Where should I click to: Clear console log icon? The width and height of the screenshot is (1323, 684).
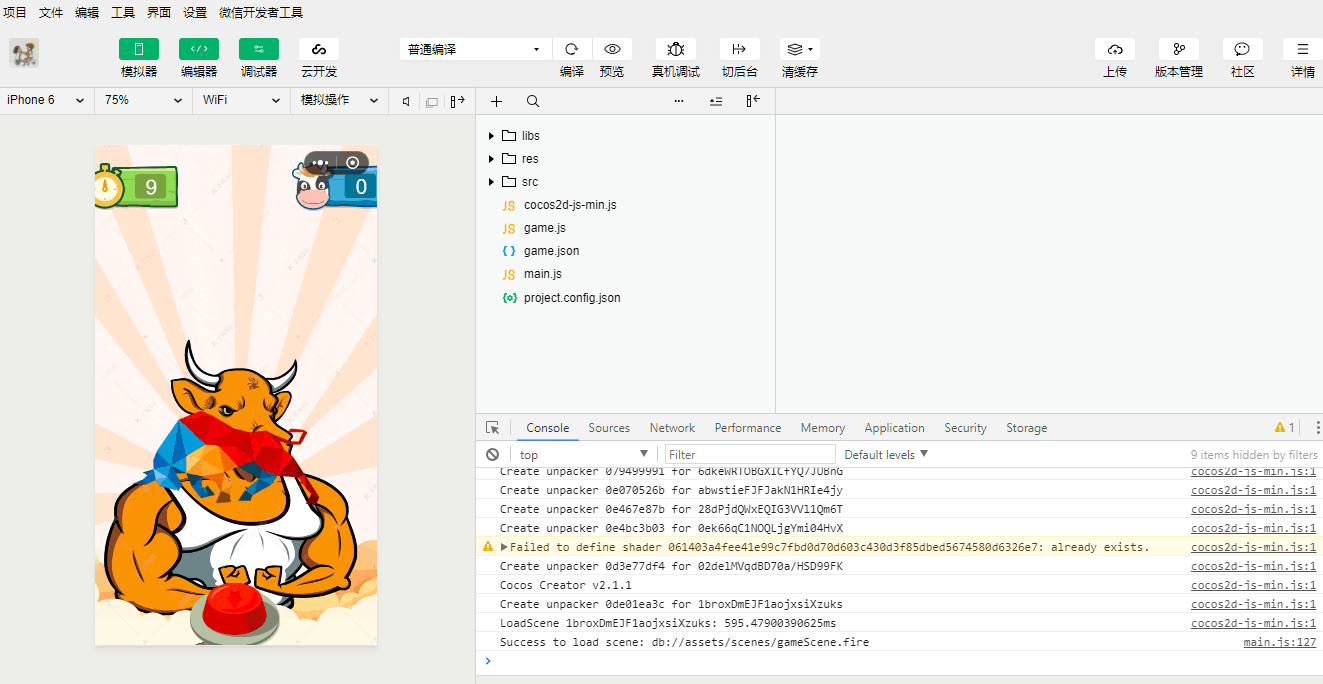(492, 454)
